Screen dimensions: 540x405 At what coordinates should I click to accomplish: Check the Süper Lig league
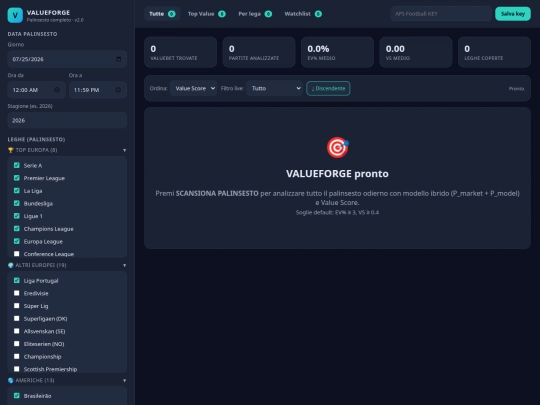(x=17, y=306)
